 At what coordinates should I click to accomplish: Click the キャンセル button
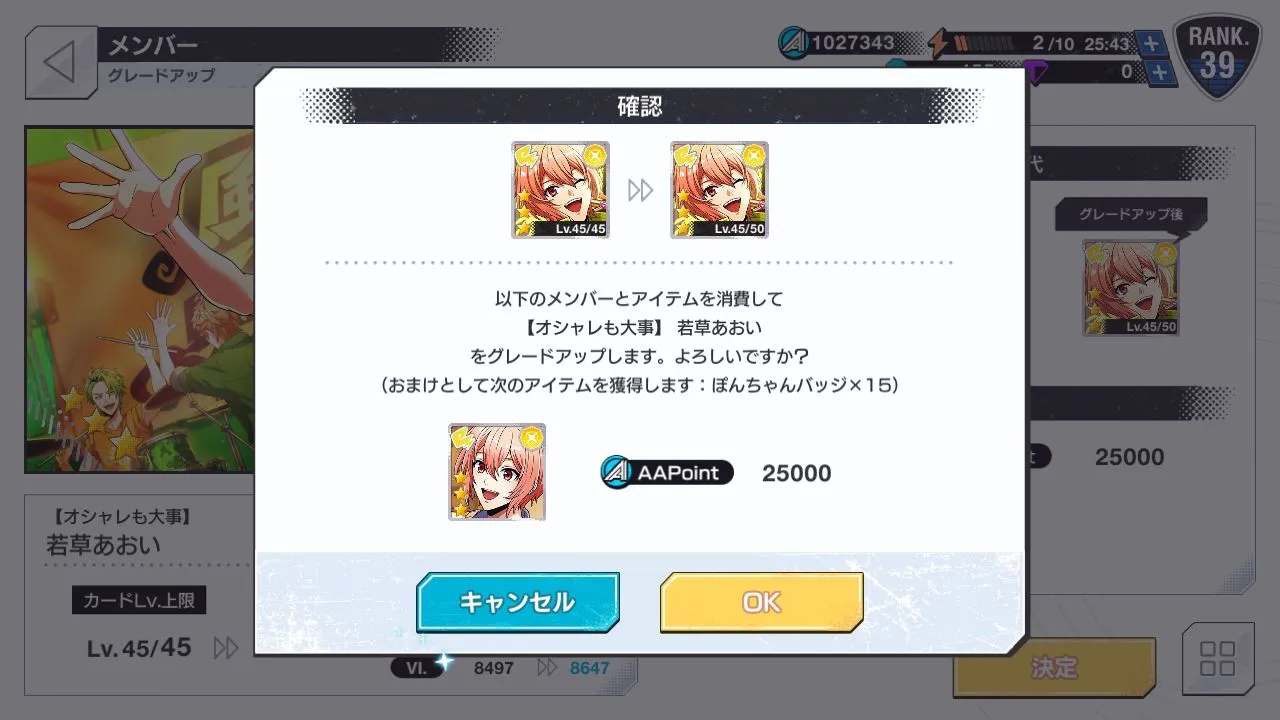pos(517,602)
